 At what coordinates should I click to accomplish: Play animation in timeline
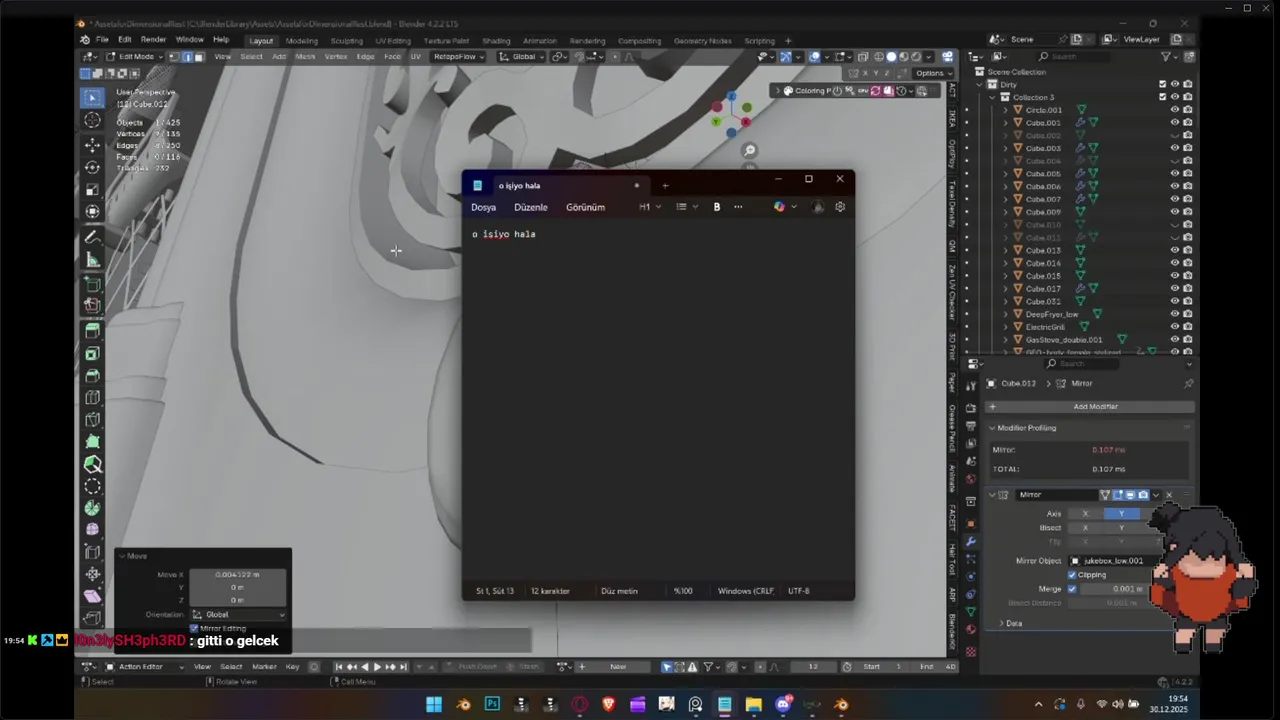click(377, 667)
